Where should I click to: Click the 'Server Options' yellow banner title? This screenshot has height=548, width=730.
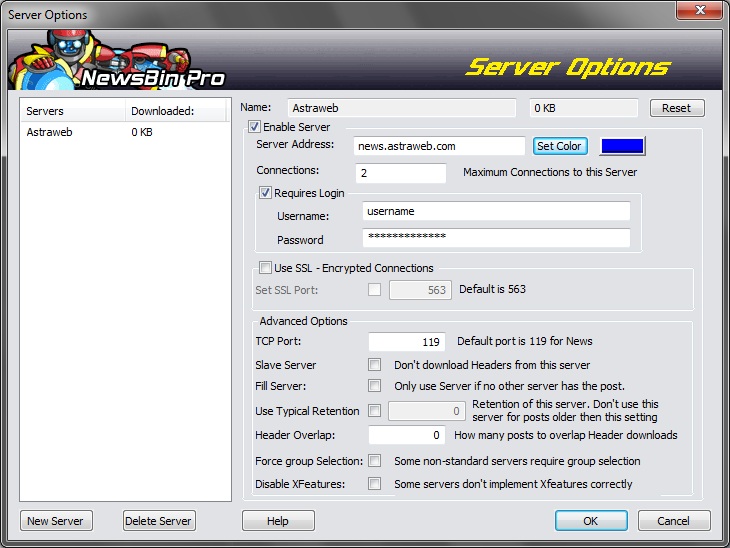(x=568, y=67)
